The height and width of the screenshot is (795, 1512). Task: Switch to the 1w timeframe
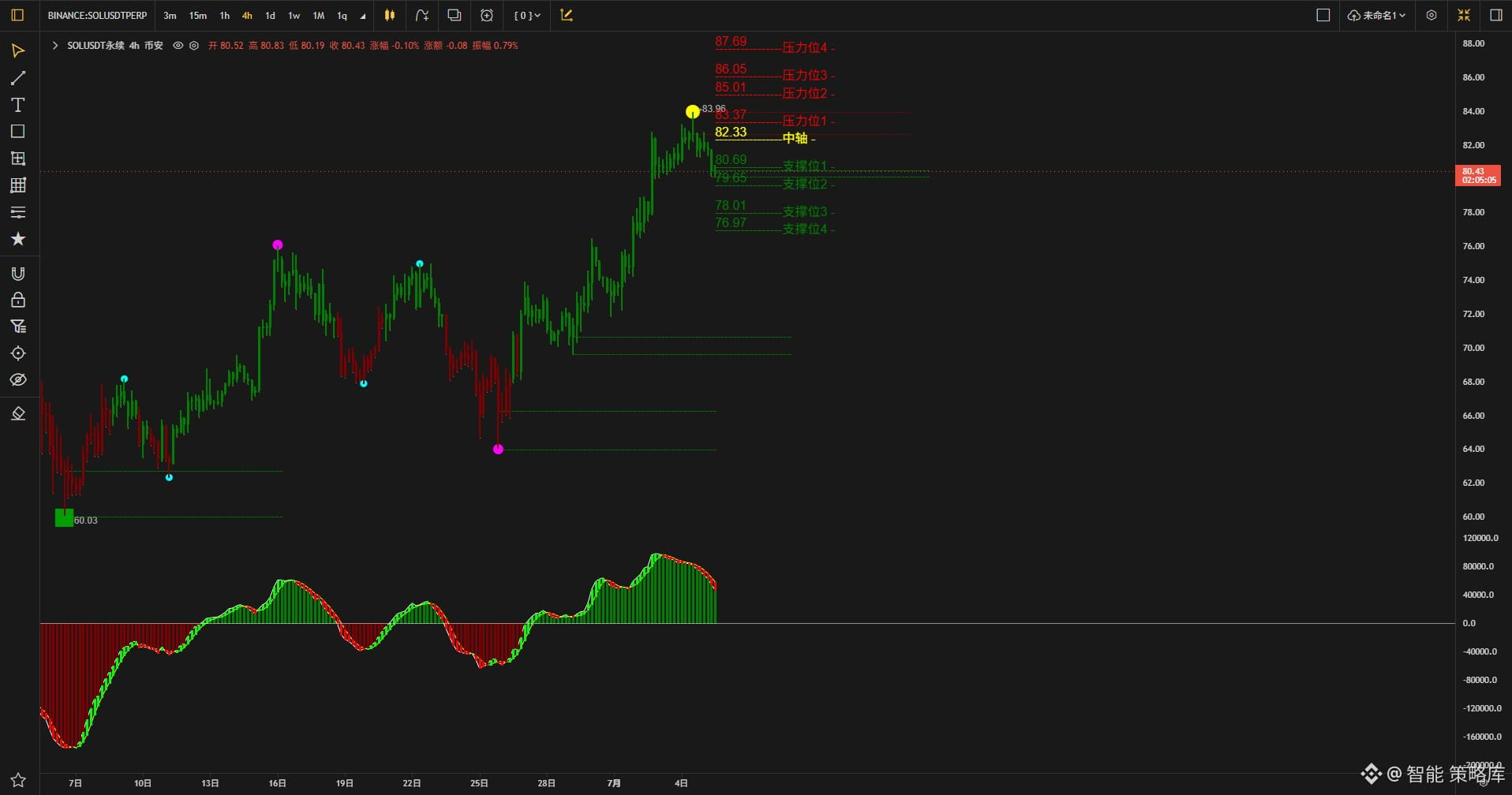[x=294, y=16]
